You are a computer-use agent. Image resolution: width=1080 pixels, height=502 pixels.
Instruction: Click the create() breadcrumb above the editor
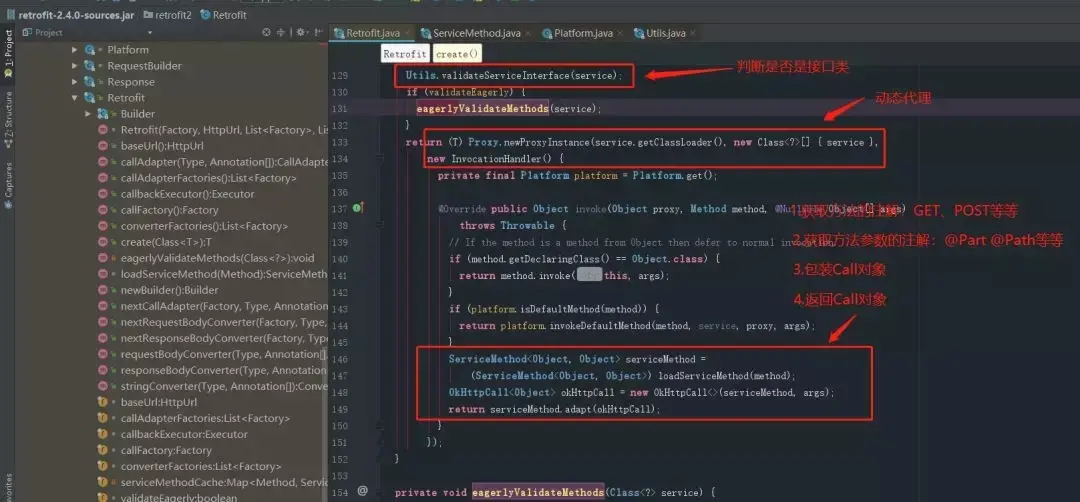pyautogui.click(x=457, y=54)
